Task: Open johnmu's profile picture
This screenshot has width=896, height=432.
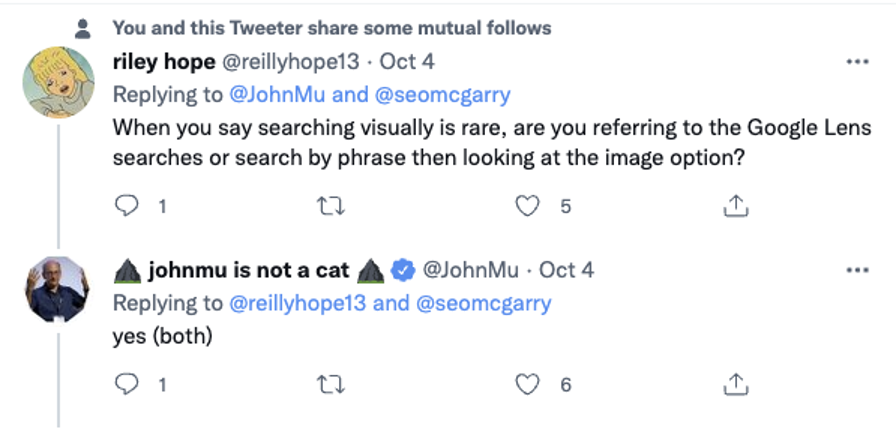Action: coord(58,289)
